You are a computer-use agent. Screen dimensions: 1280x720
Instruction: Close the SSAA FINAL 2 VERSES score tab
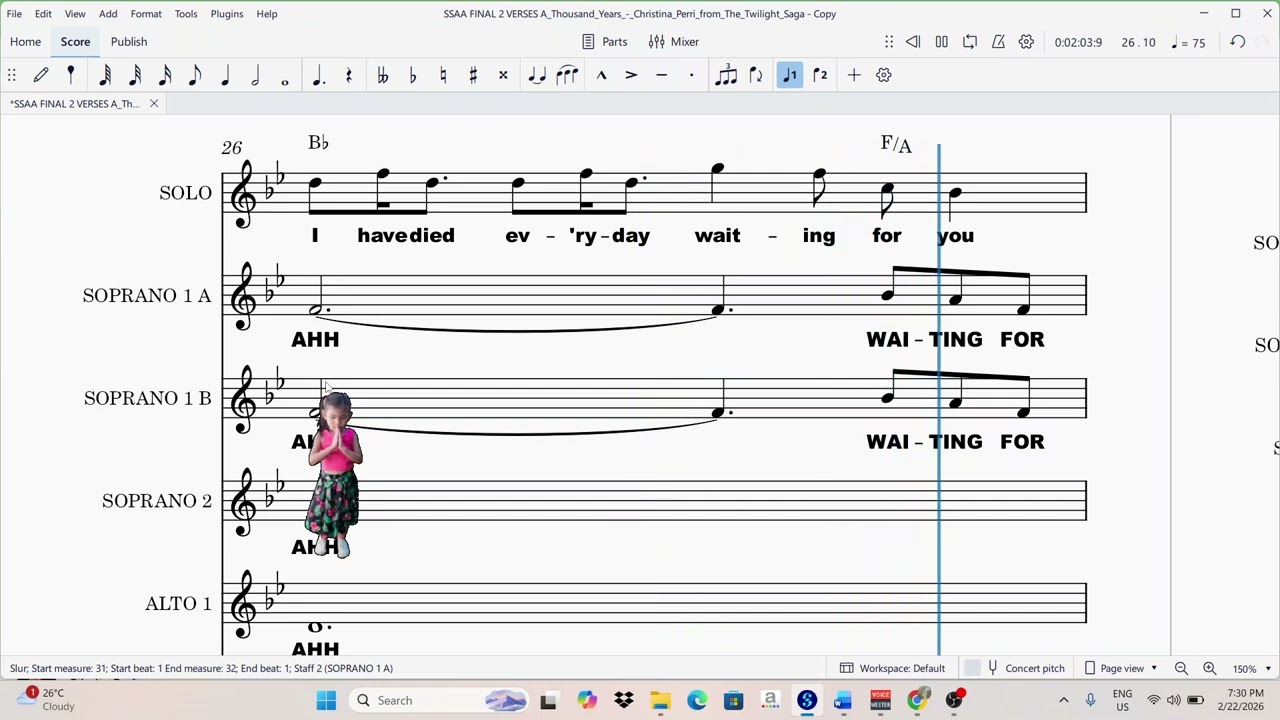154,104
